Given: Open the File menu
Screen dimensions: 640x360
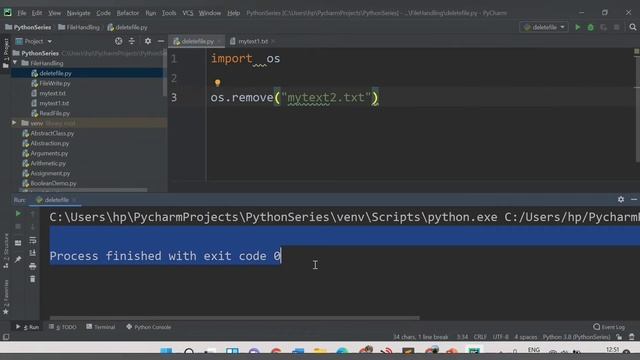Looking at the screenshot, I should [22, 13].
